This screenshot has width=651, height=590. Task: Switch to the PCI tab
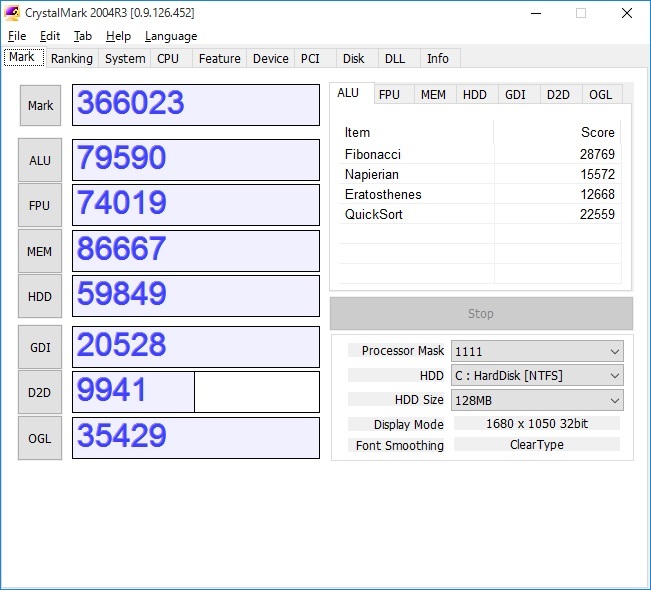pos(315,59)
